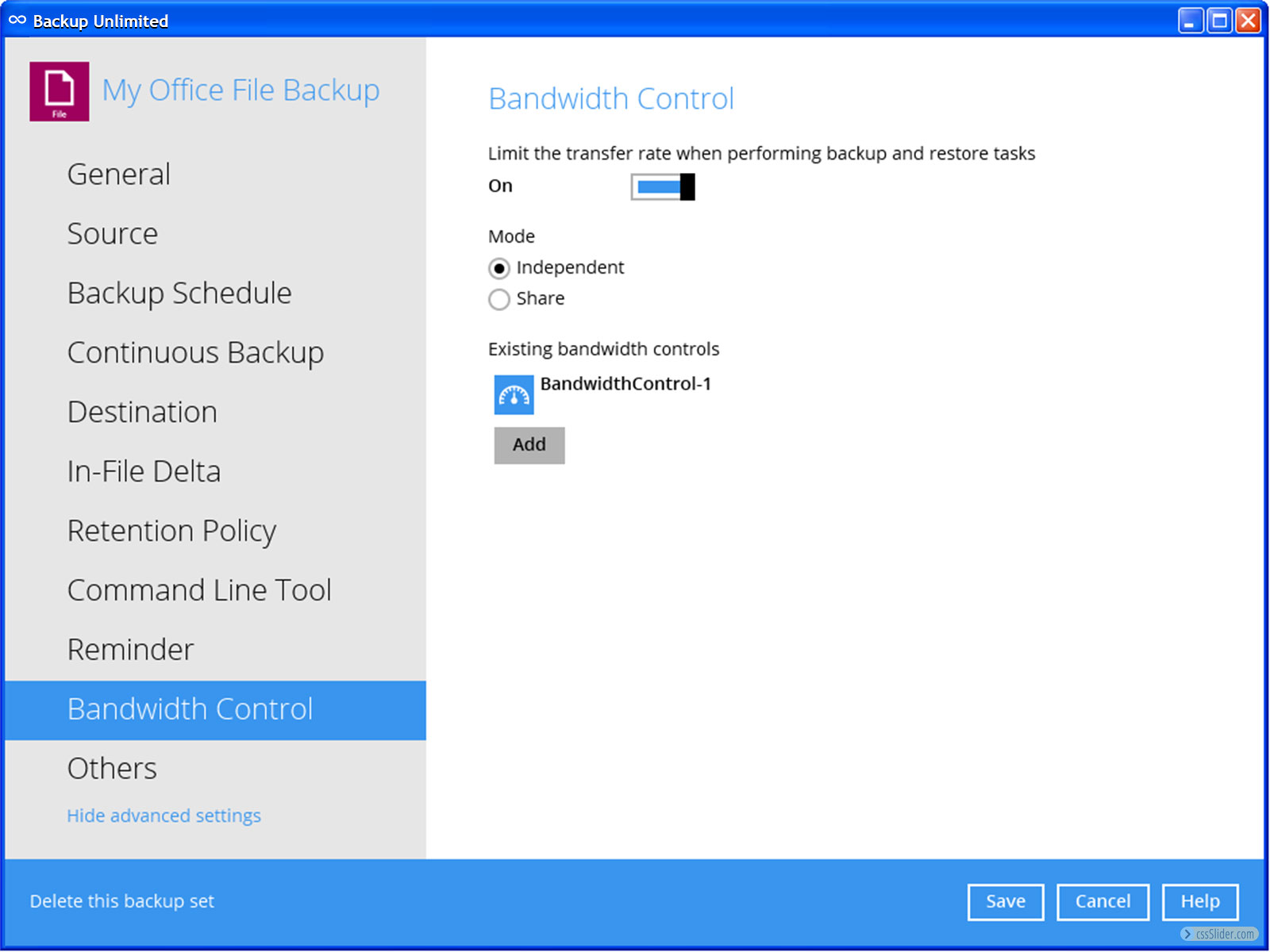Open the BandwidthControl-1 entry

point(625,384)
